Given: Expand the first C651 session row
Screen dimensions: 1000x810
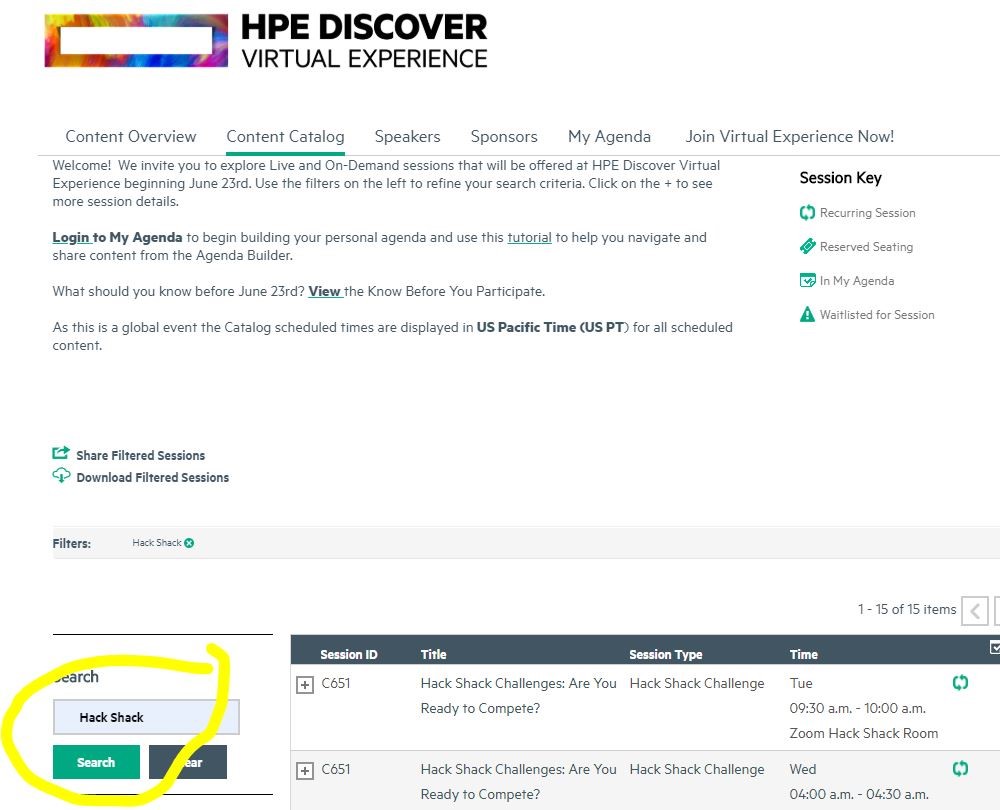Looking at the screenshot, I should coord(306,685).
